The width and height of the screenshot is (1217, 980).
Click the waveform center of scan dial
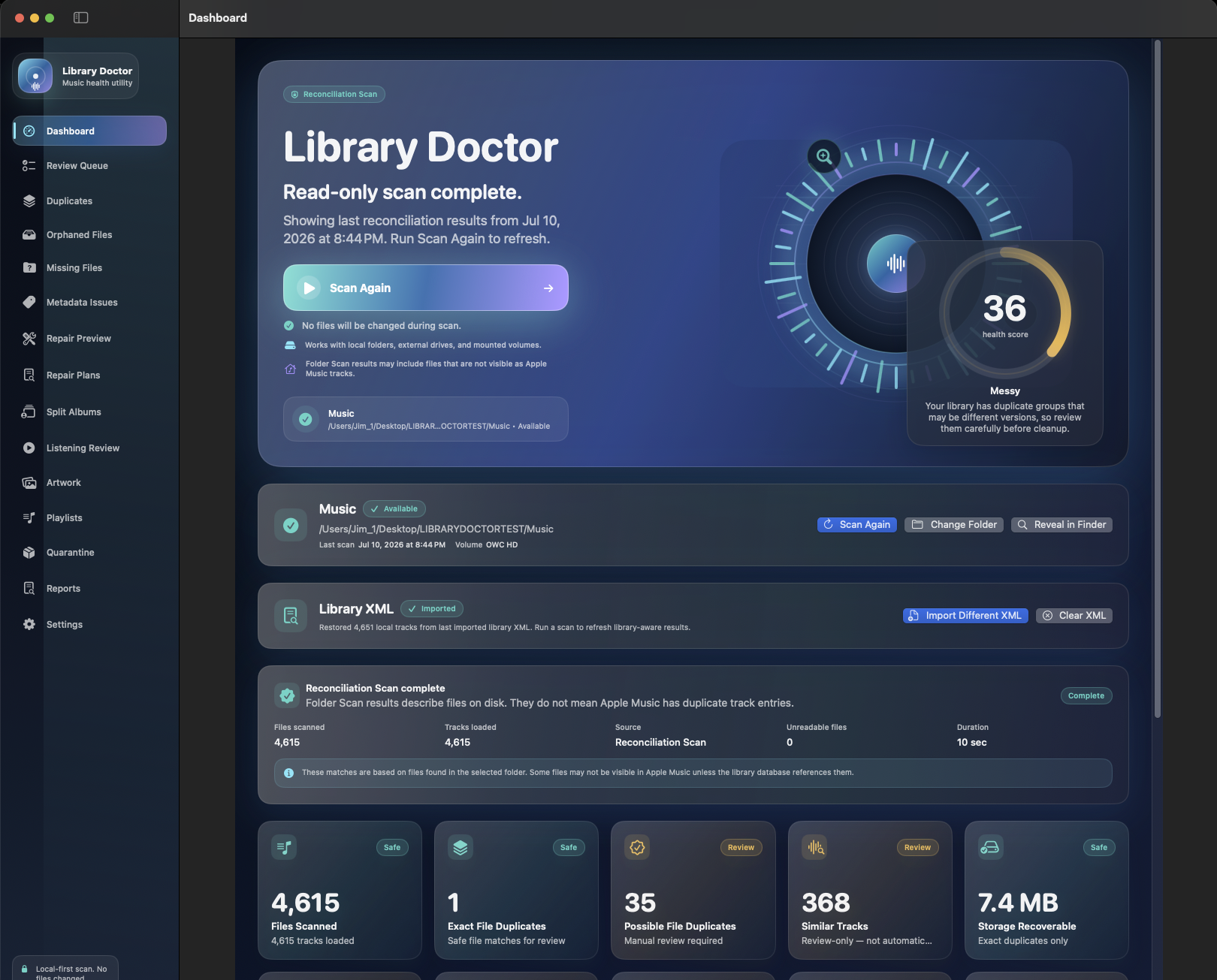pyautogui.click(x=895, y=264)
